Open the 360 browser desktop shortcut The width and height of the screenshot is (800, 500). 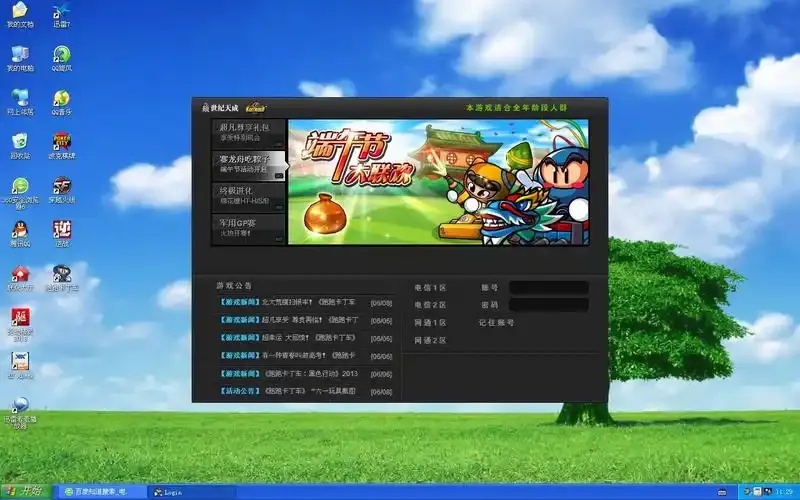coord(20,193)
